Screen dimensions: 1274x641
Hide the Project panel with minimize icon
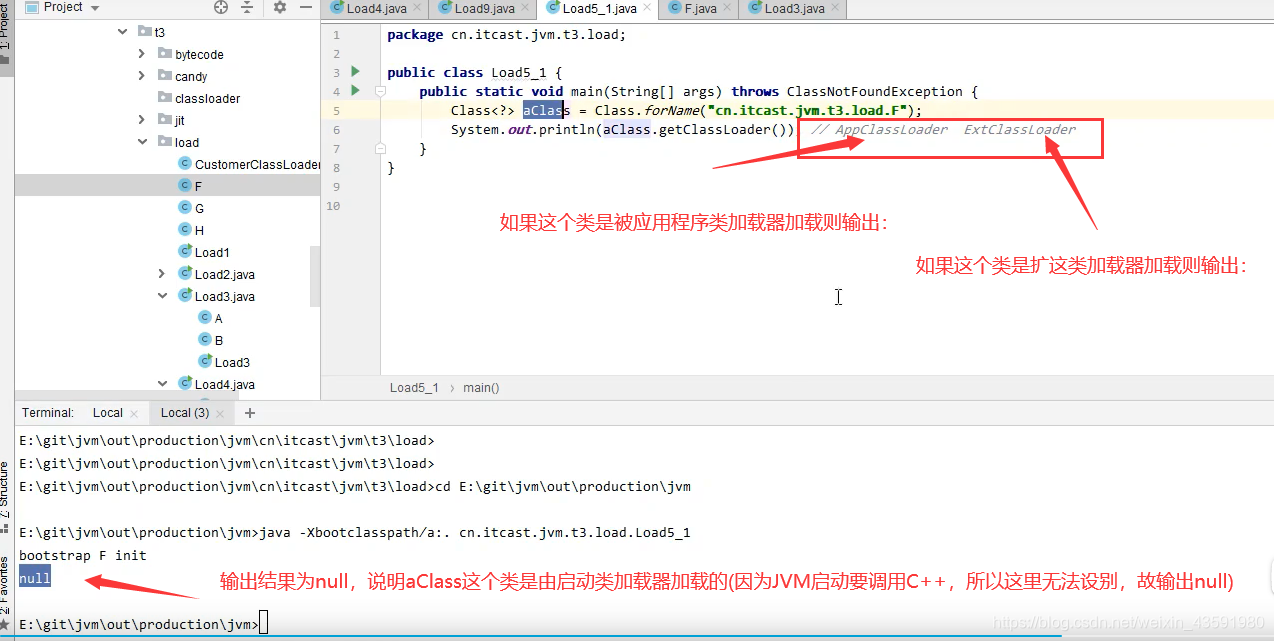coord(304,8)
